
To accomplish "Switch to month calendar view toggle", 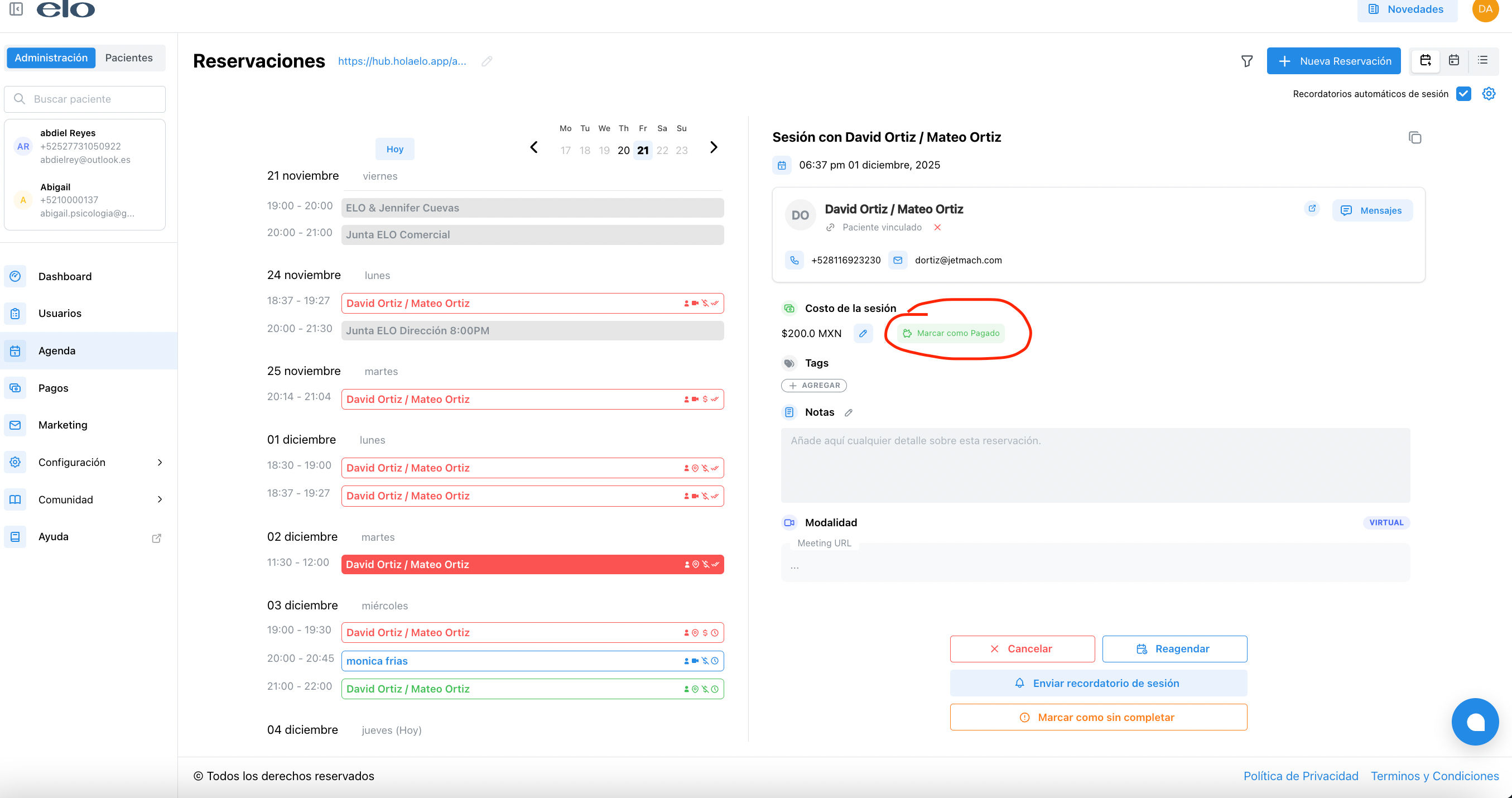I will pos(1454,60).
